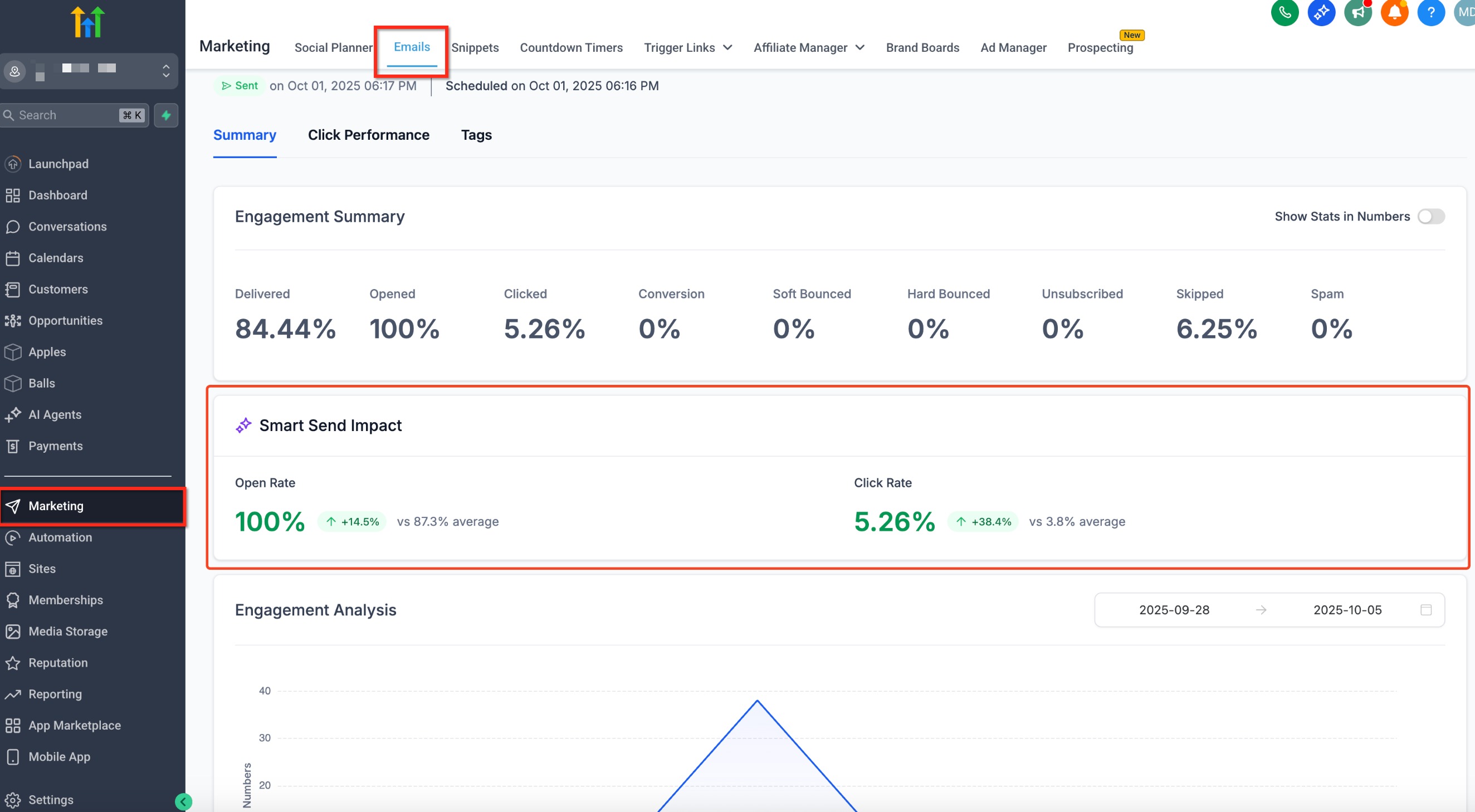
Task: Open Settings in the sidebar
Action: coord(50,799)
